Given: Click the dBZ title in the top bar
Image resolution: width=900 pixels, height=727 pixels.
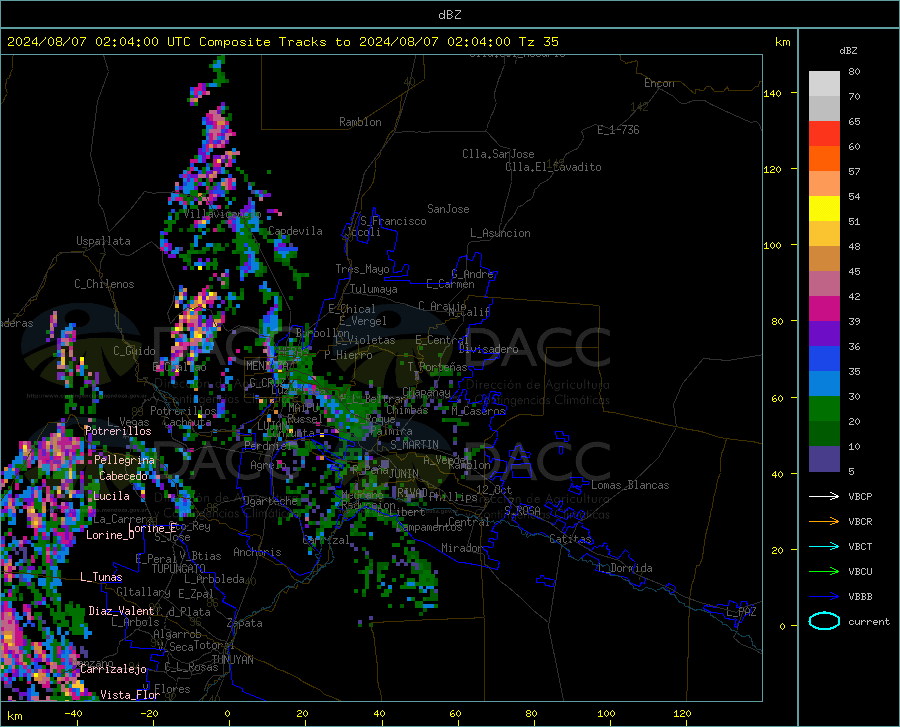Looking at the screenshot, I should [x=449, y=15].
